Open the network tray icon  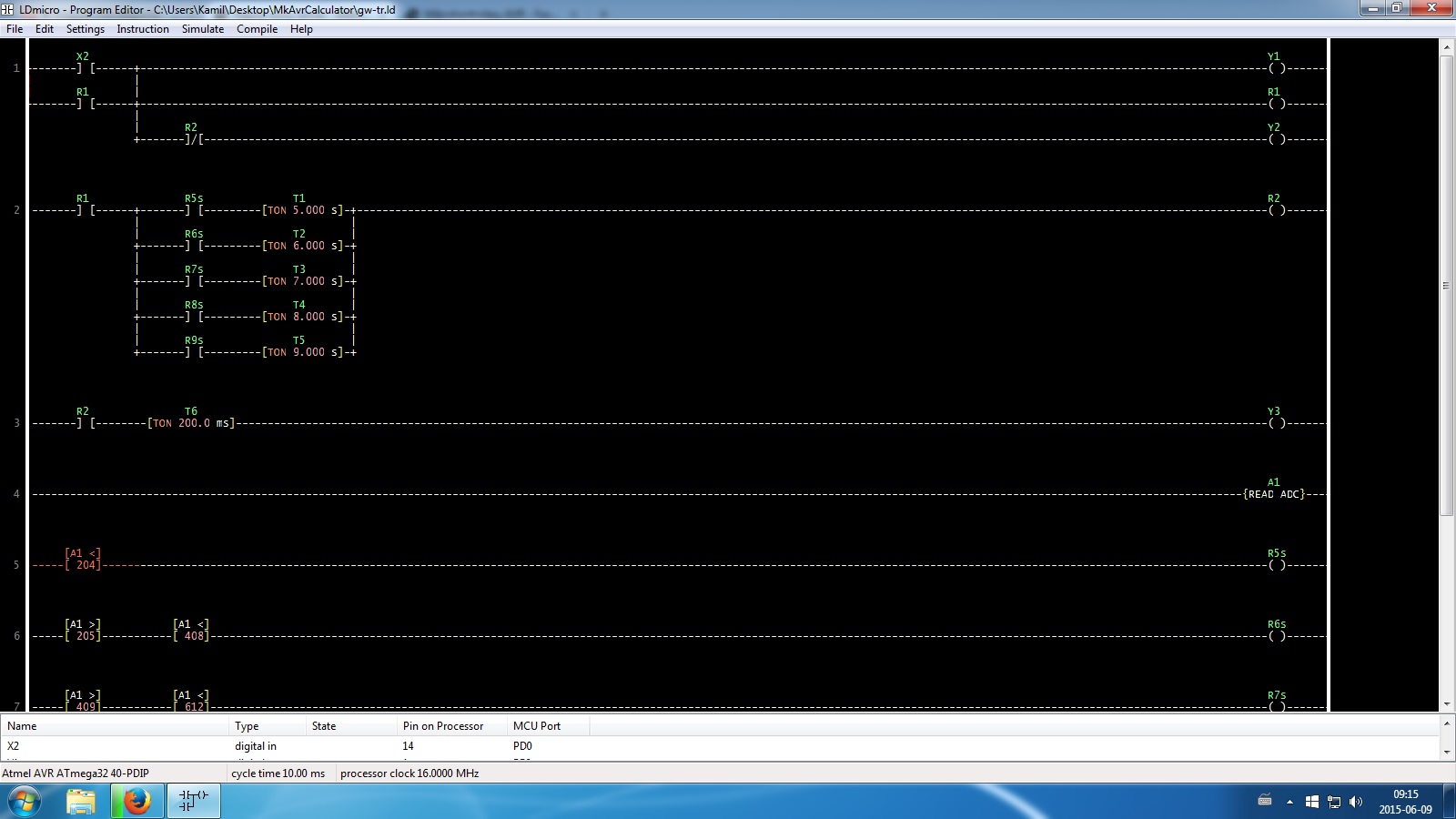click(x=1334, y=802)
